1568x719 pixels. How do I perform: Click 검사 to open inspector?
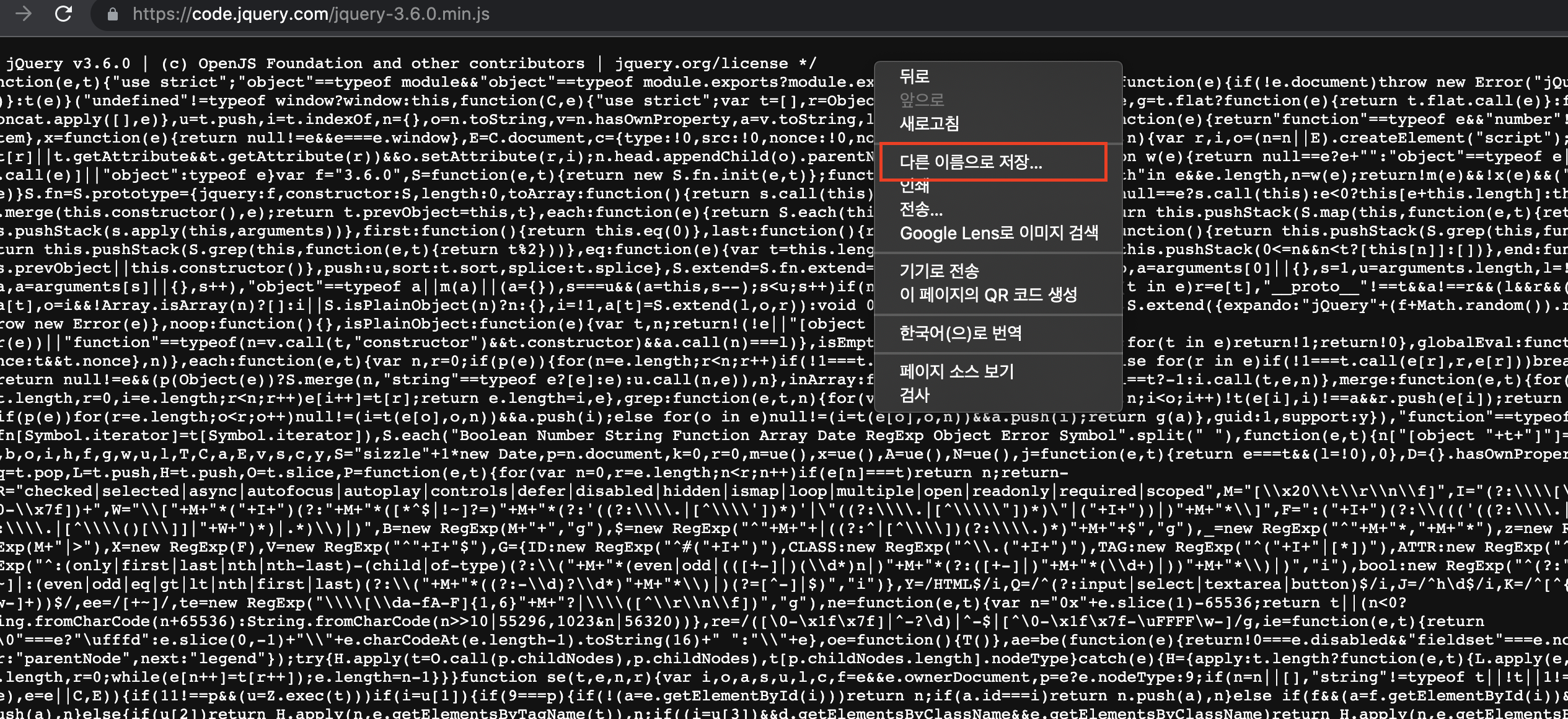(x=915, y=395)
